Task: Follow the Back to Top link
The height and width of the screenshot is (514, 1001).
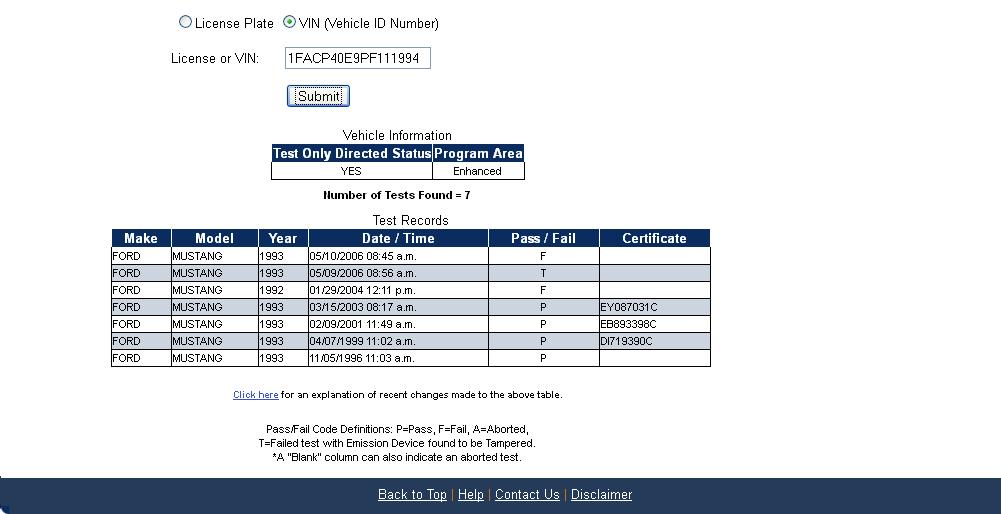Action: [x=412, y=495]
